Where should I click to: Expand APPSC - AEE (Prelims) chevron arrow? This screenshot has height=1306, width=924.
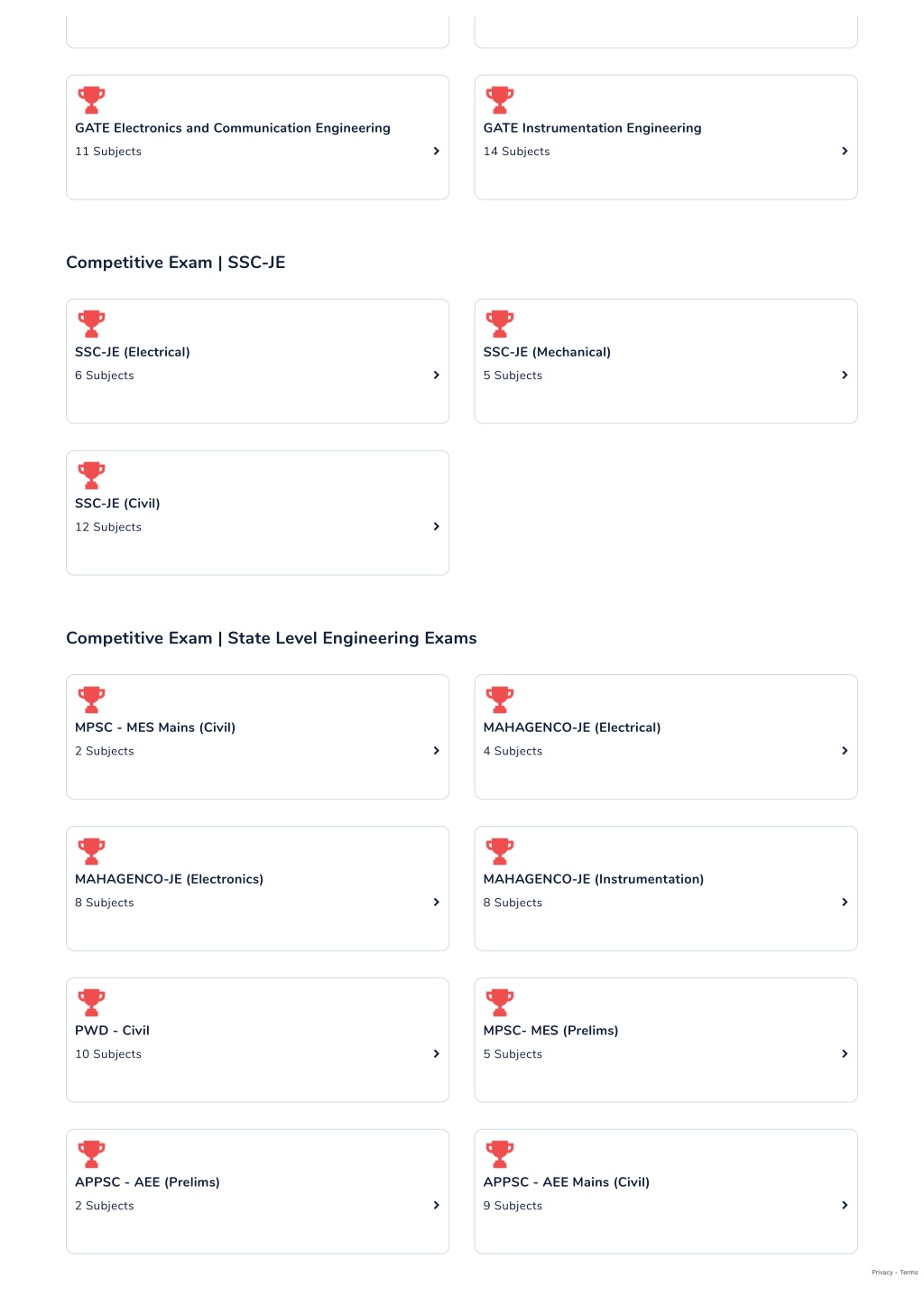(437, 1205)
